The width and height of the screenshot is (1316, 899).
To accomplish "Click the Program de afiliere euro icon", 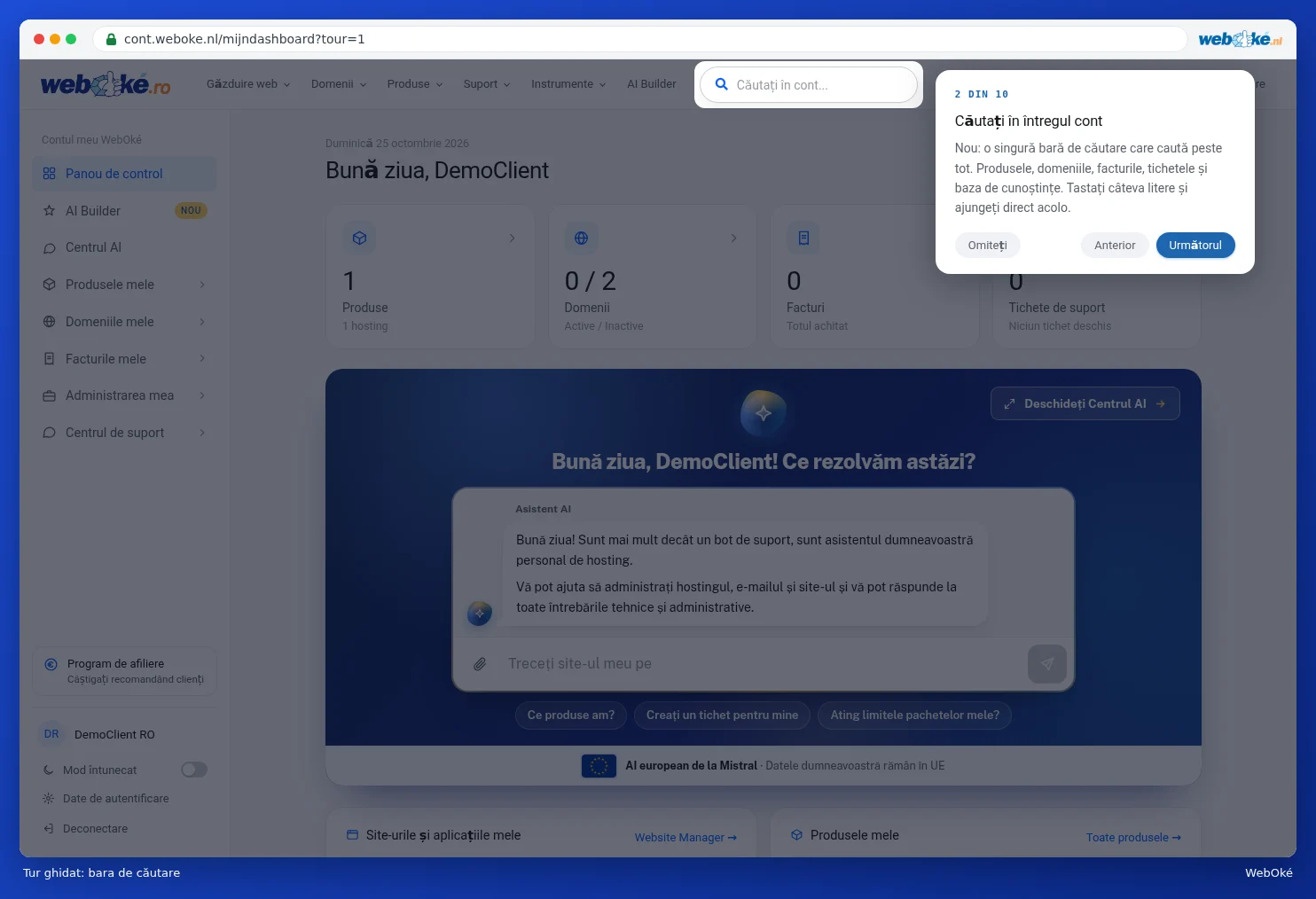I will coord(51,664).
